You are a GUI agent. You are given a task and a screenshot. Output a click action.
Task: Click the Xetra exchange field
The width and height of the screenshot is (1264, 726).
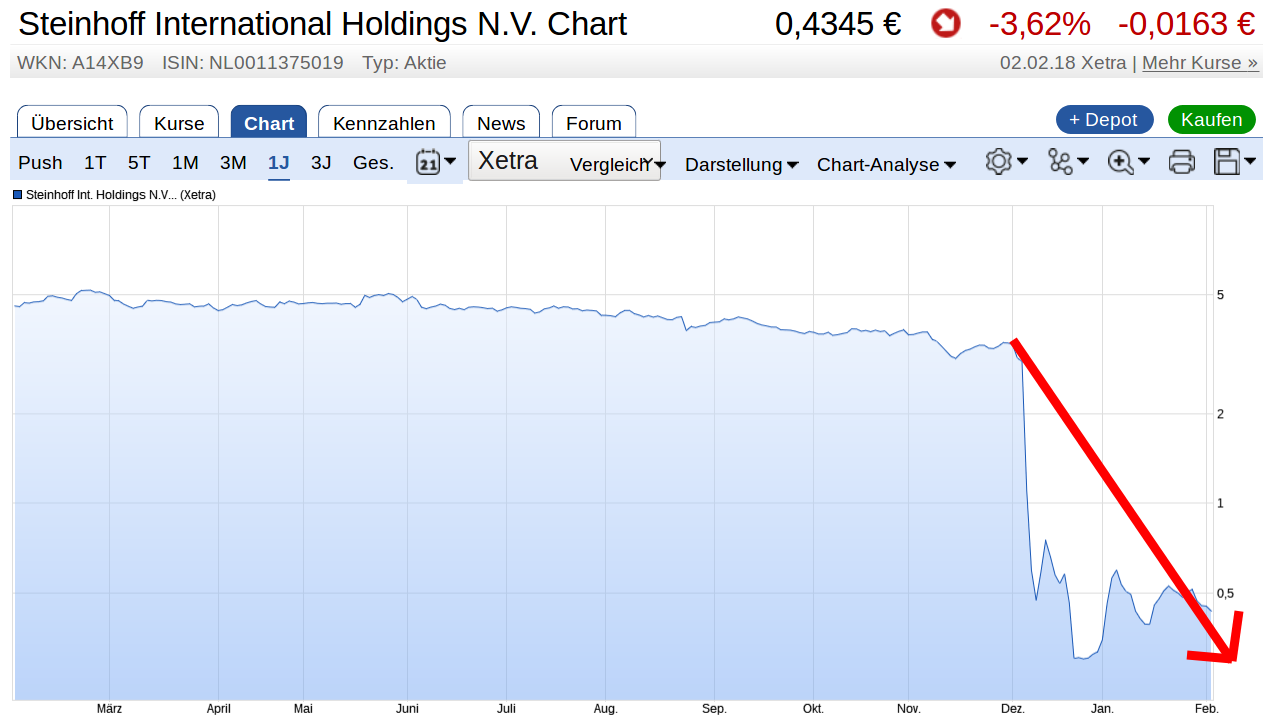tap(509, 159)
